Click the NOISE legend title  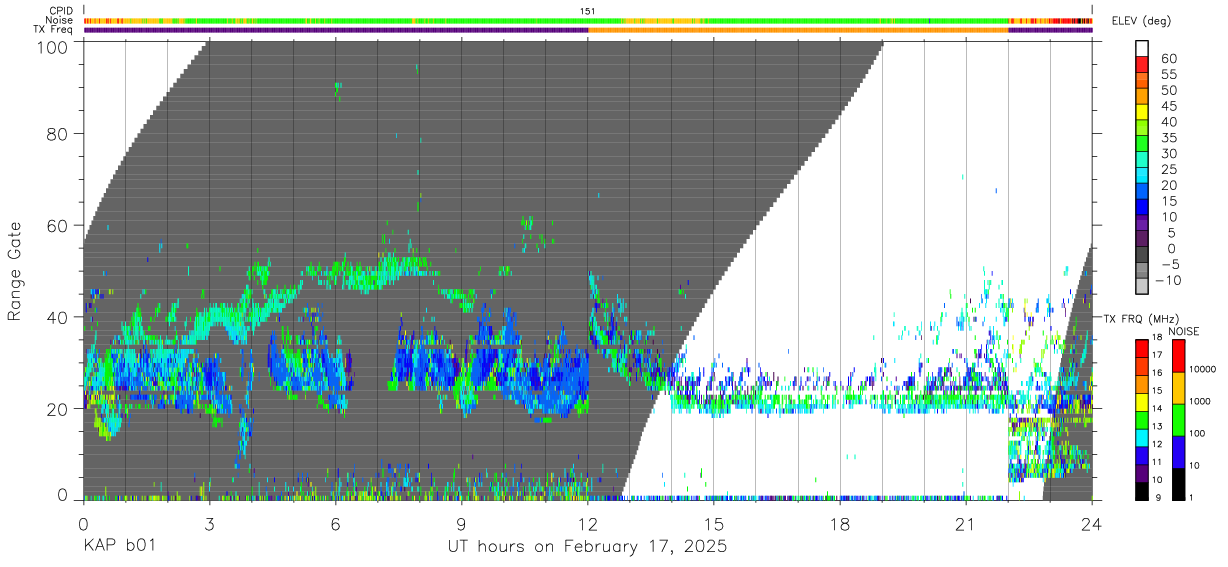pyautogui.click(x=1184, y=331)
